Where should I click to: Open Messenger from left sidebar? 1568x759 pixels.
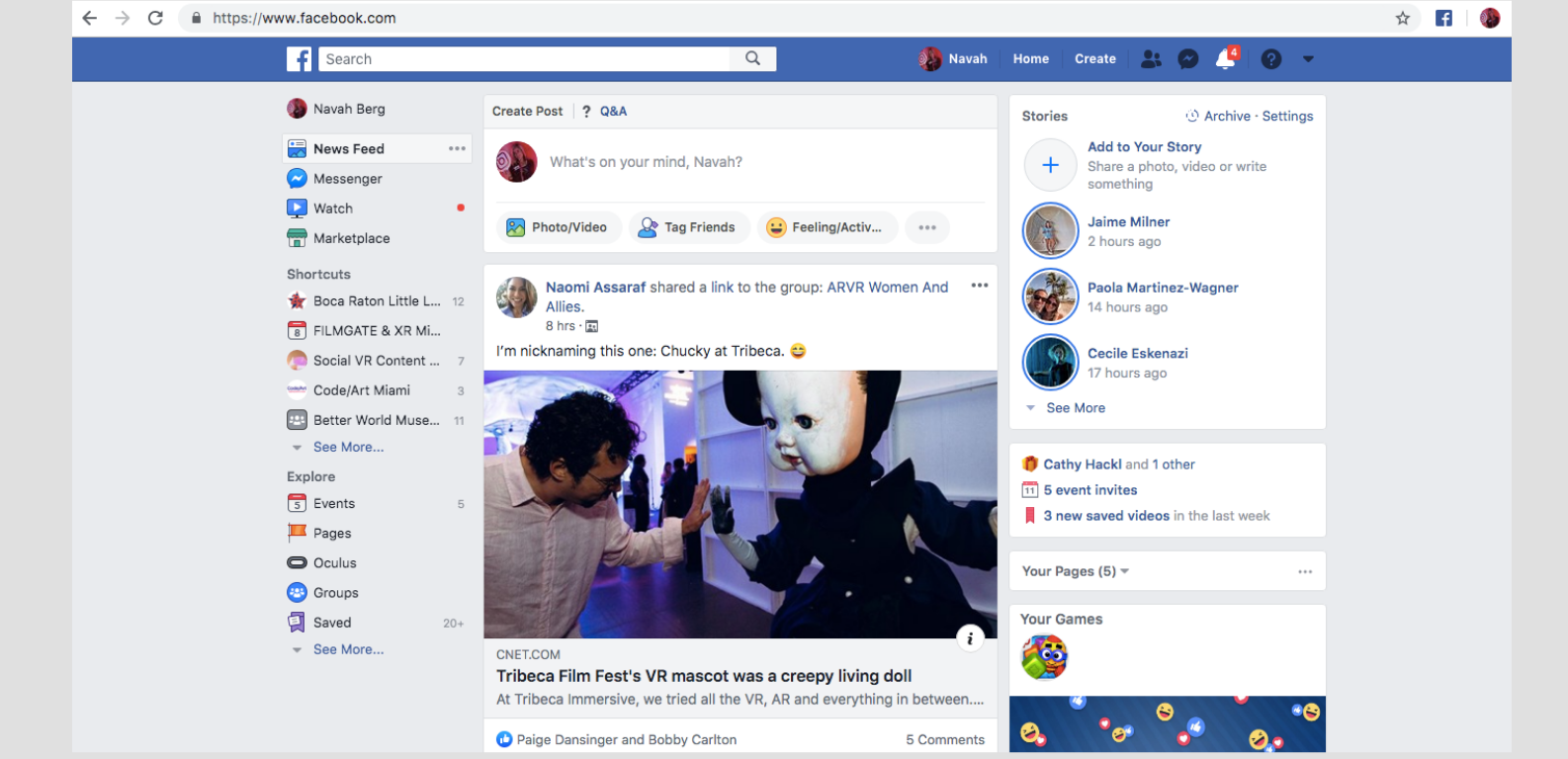click(x=334, y=179)
